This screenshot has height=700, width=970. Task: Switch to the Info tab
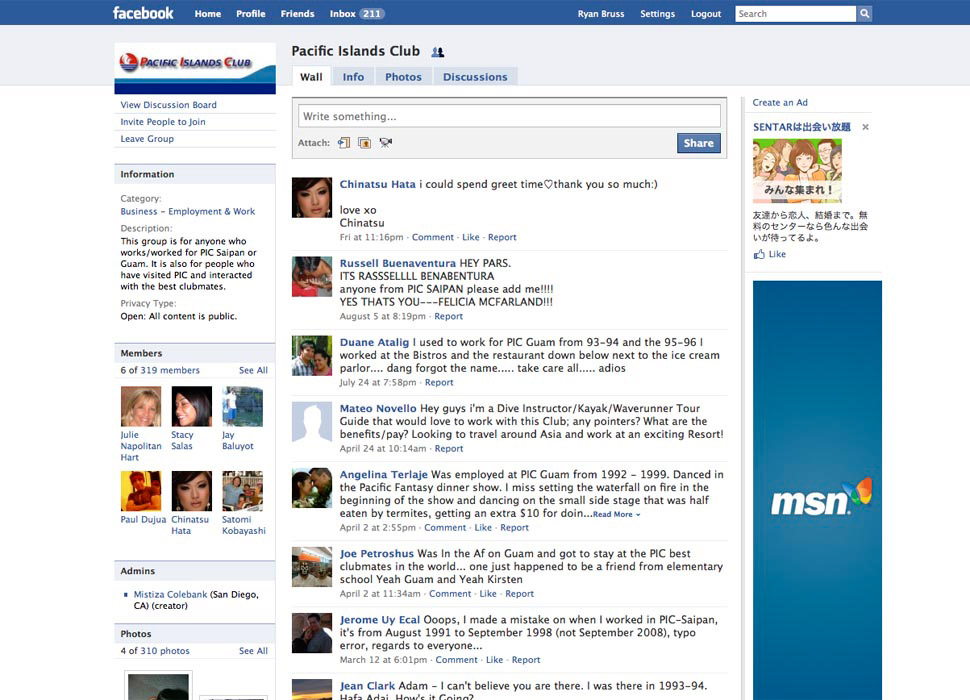(x=353, y=77)
